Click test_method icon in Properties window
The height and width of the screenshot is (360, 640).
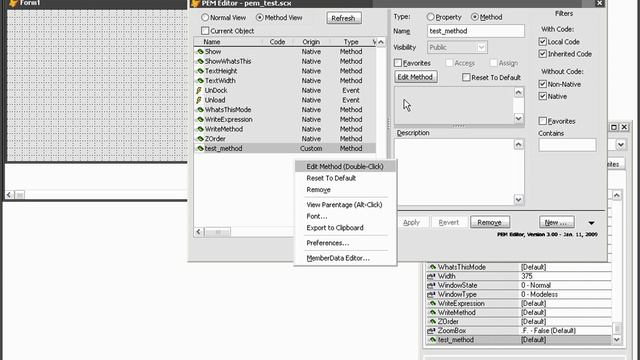click(432, 340)
